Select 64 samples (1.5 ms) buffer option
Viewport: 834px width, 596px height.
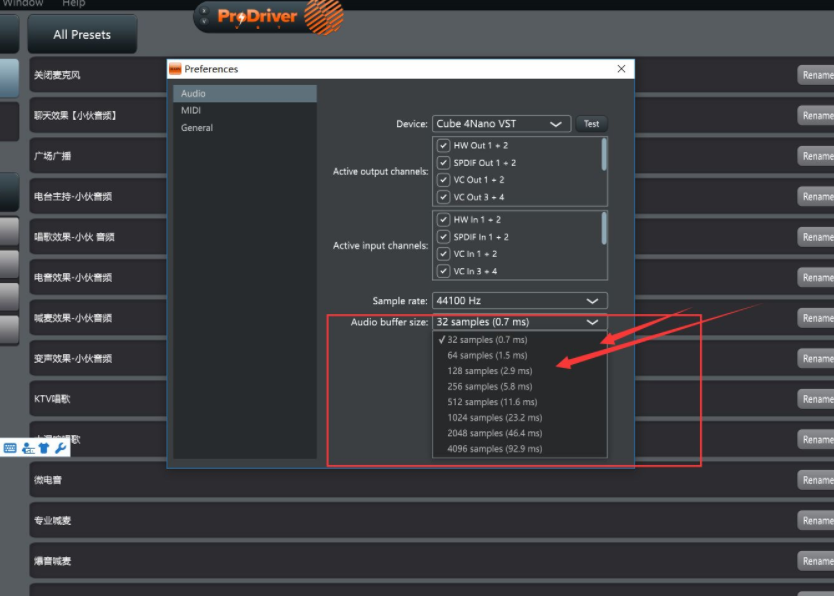520,355
